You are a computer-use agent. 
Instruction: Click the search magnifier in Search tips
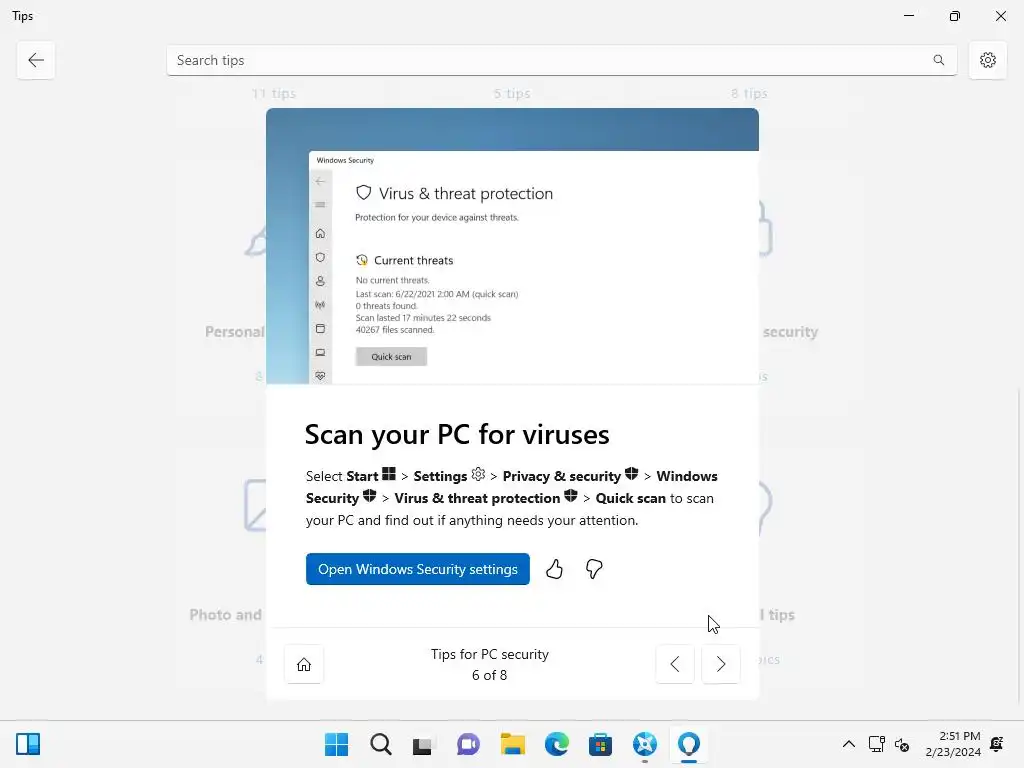[x=938, y=60]
